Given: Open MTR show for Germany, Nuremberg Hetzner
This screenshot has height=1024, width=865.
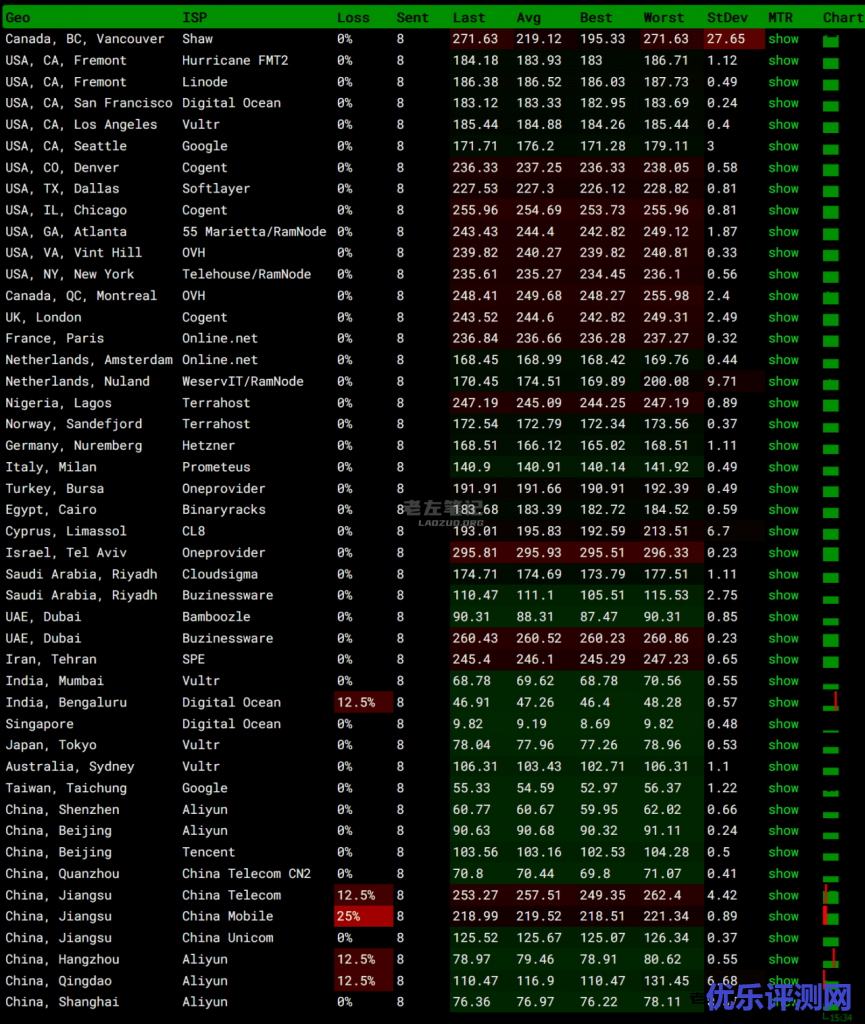Looking at the screenshot, I should 783,446.
